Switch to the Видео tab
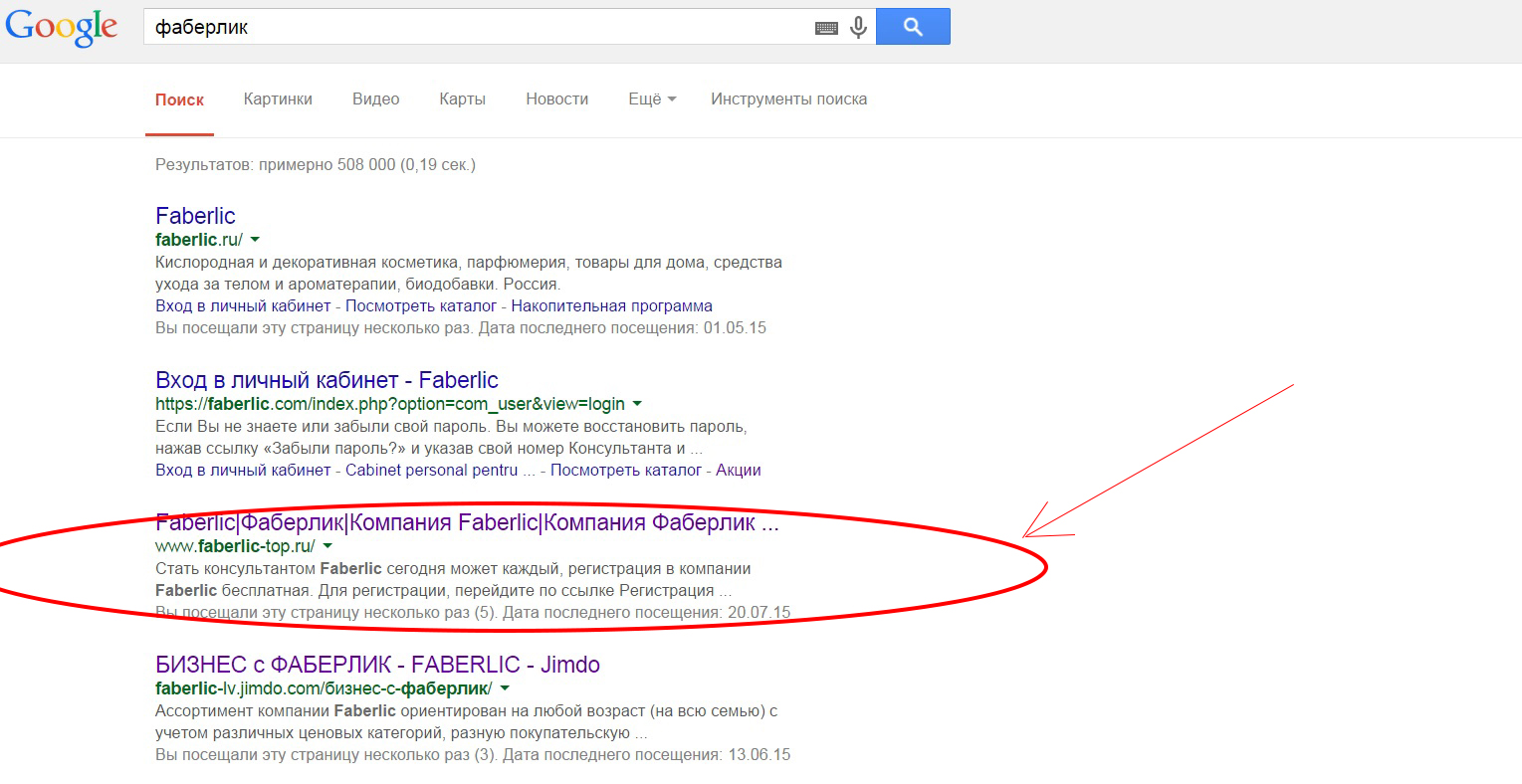 pos(375,99)
